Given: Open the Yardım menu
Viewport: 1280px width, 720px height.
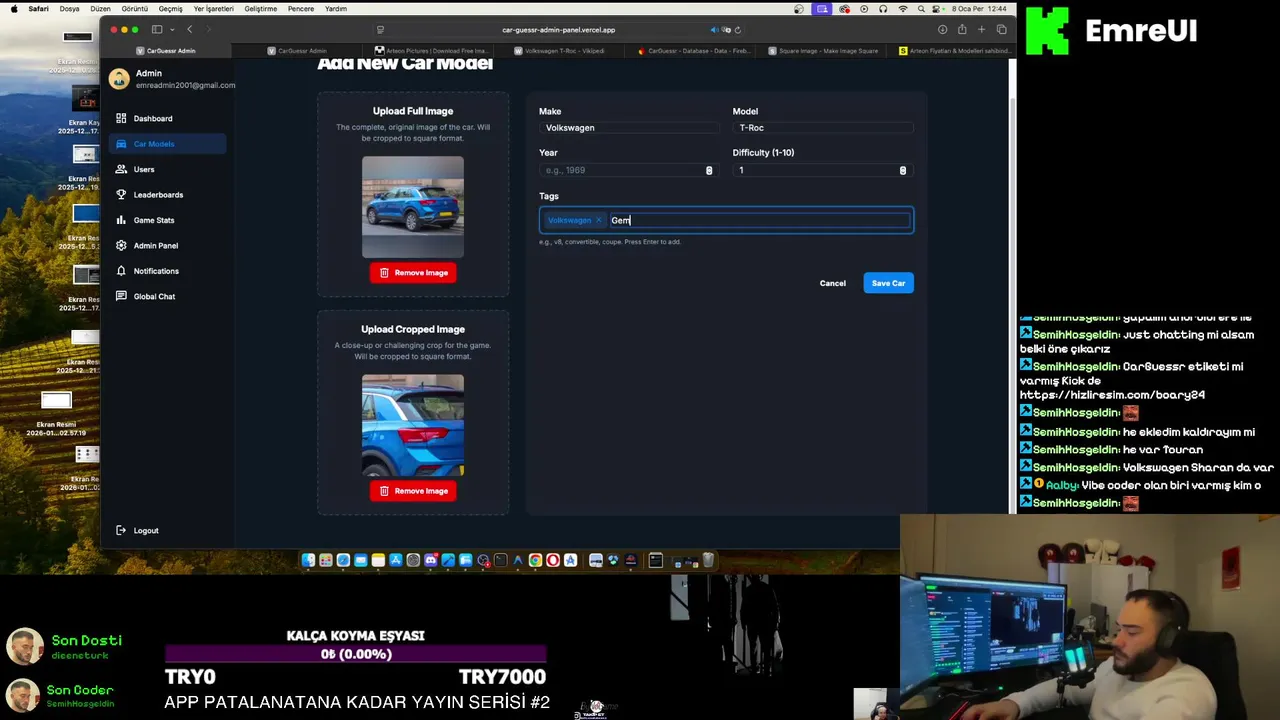Looking at the screenshot, I should coord(336,9).
